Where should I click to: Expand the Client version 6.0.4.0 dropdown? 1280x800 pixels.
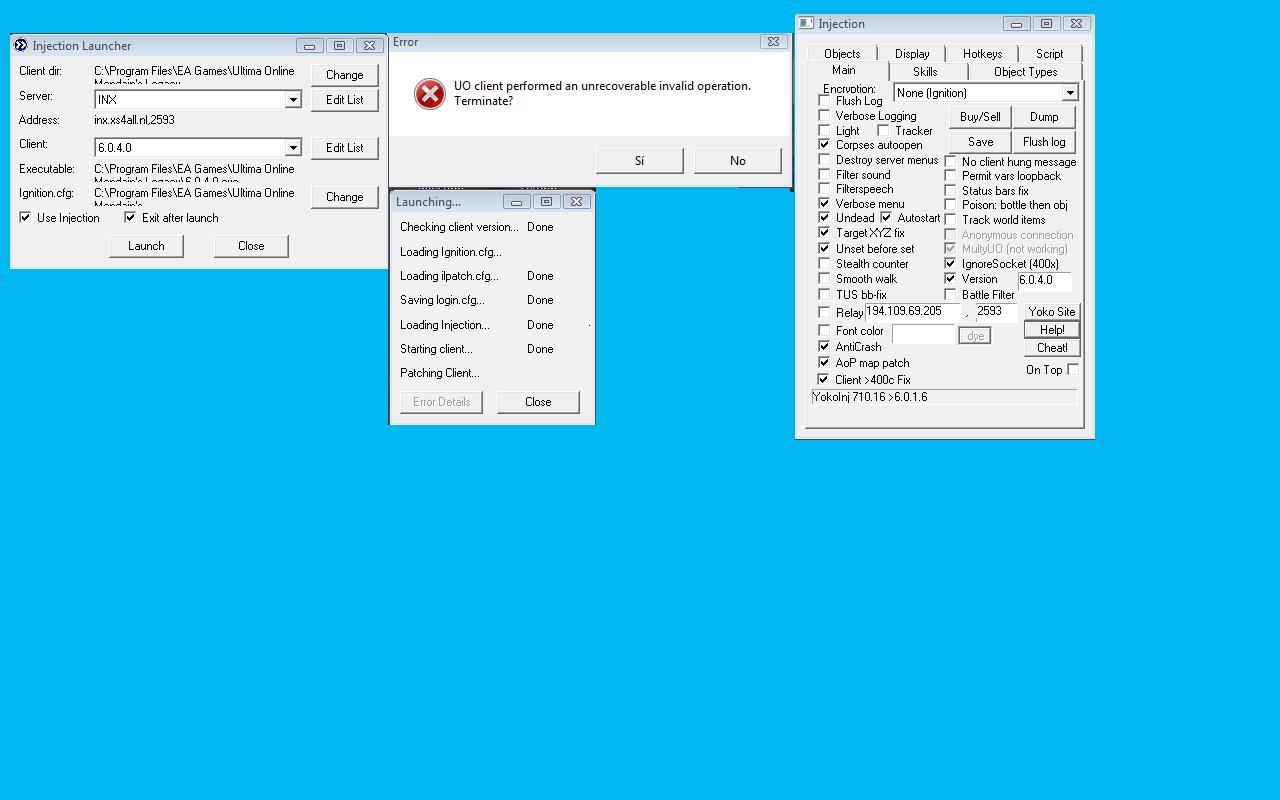(x=293, y=148)
